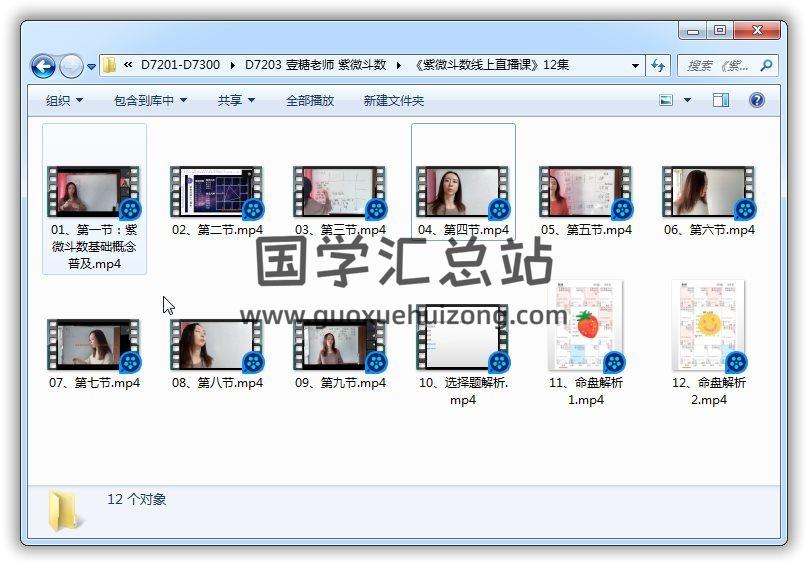
Task: Click the folder icon in address bar
Action: (109, 65)
